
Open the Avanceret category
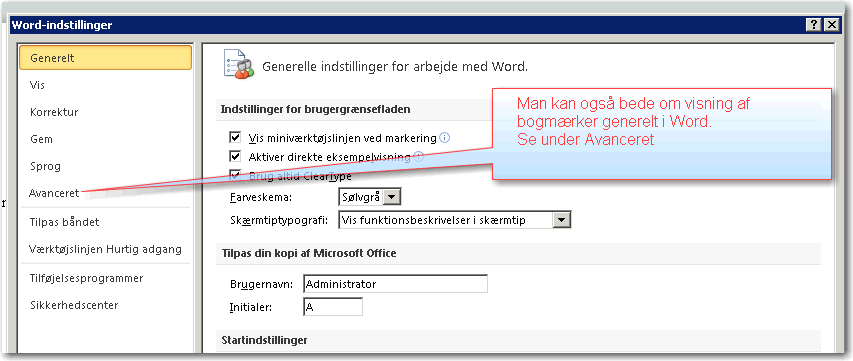[54, 193]
